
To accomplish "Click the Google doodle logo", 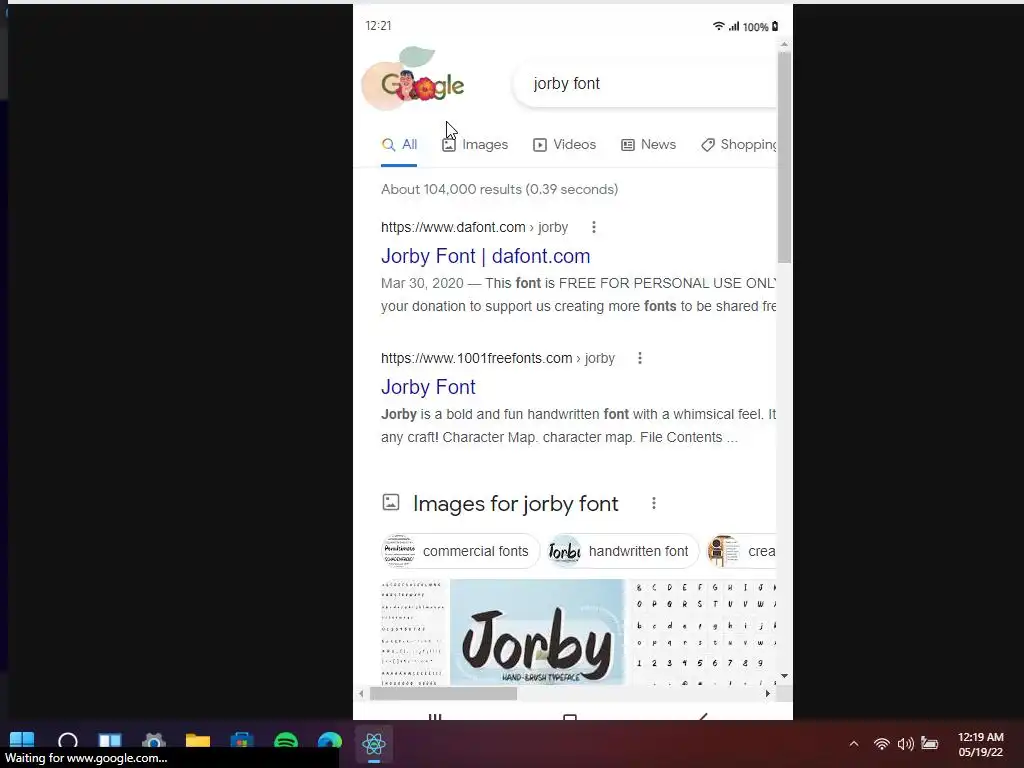I will tap(413, 78).
